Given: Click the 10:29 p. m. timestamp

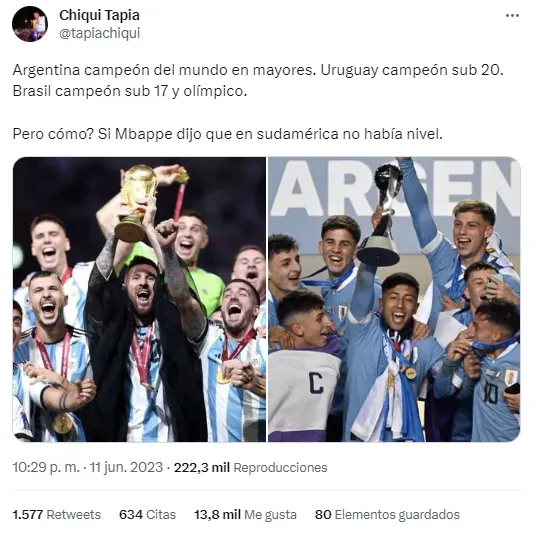Looking at the screenshot, I should (46, 467).
